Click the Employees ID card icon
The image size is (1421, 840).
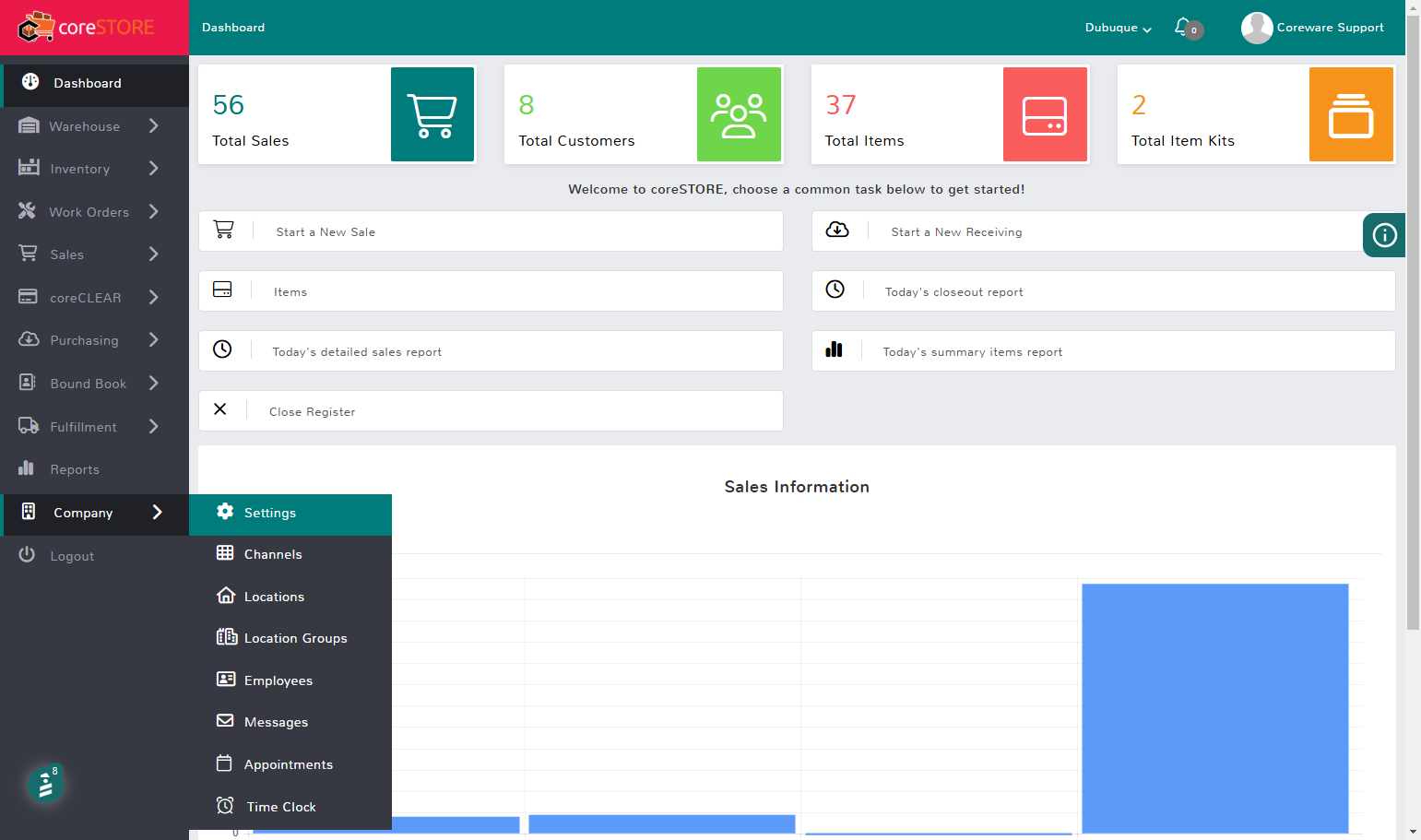pyautogui.click(x=225, y=680)
